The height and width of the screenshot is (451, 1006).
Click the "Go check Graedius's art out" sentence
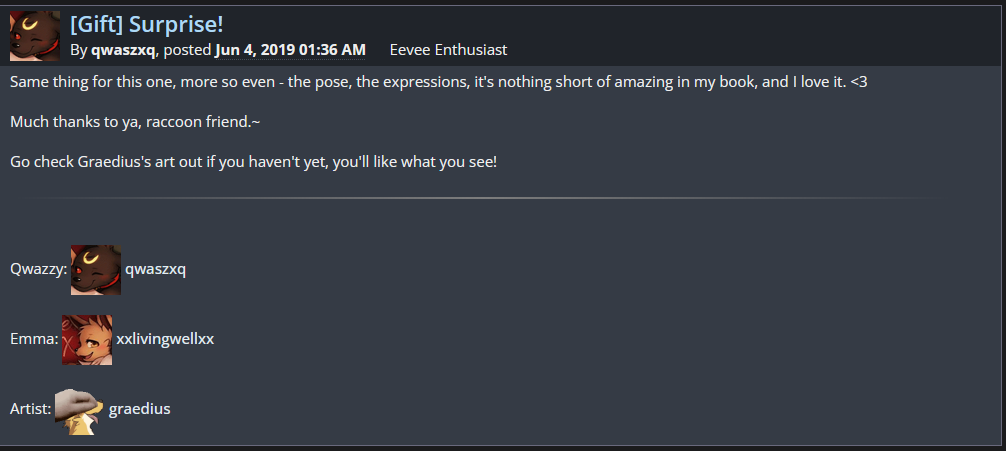(253, 161)
